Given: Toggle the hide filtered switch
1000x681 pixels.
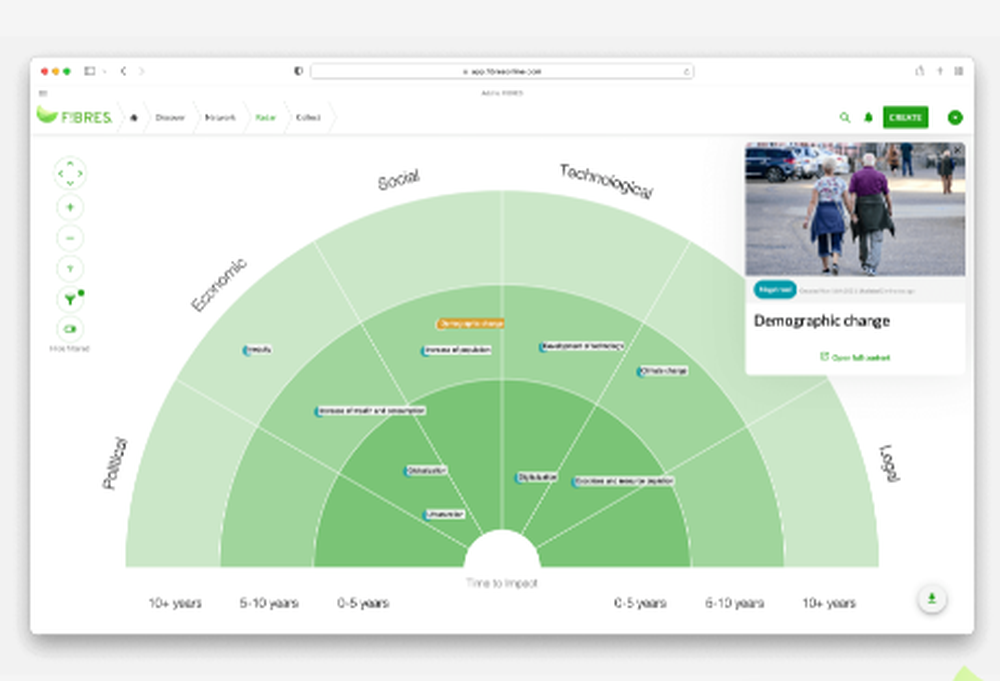Looking at the screenshot, I should point(70,329).
